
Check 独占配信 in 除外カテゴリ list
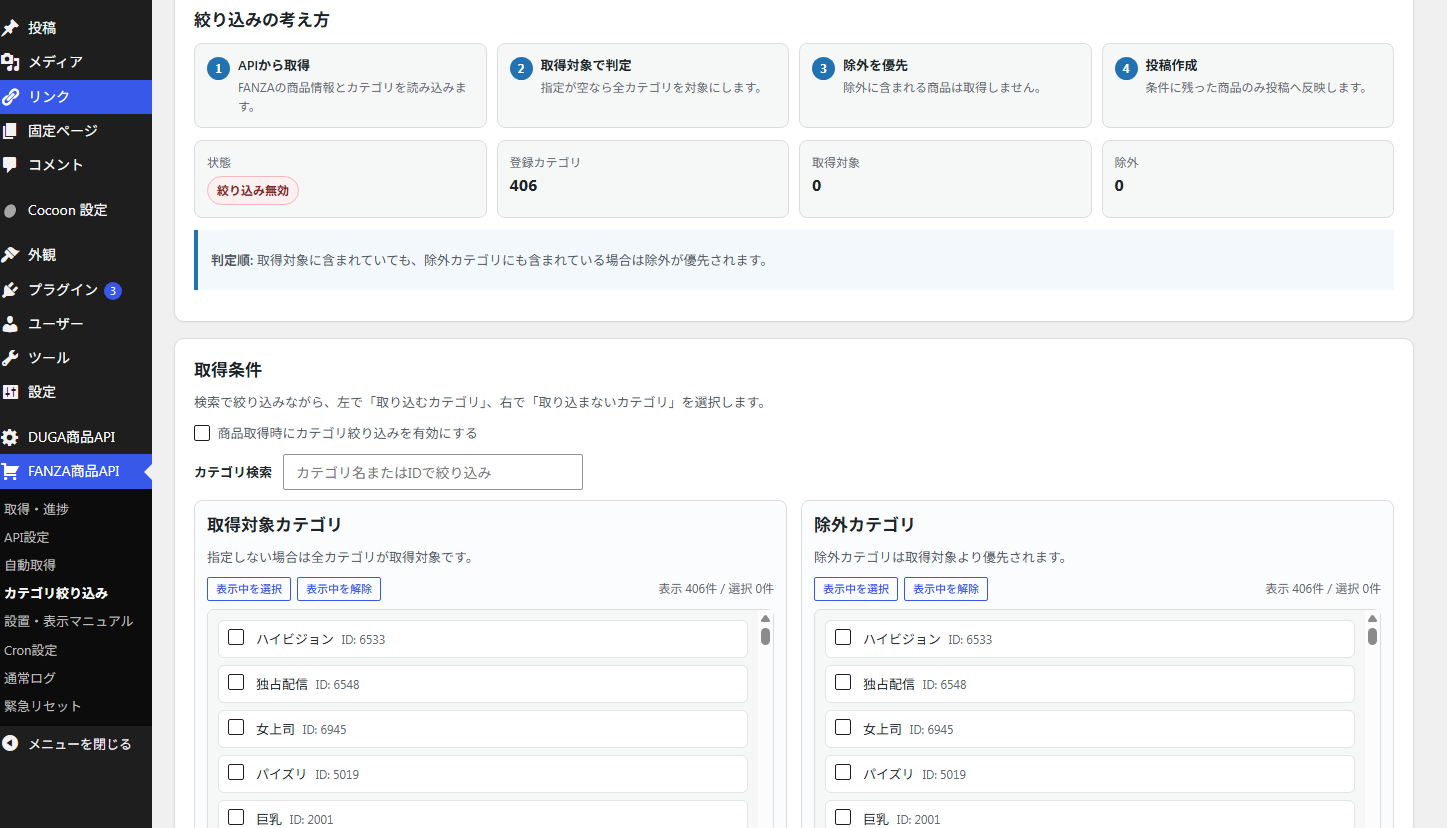(843, 682)
